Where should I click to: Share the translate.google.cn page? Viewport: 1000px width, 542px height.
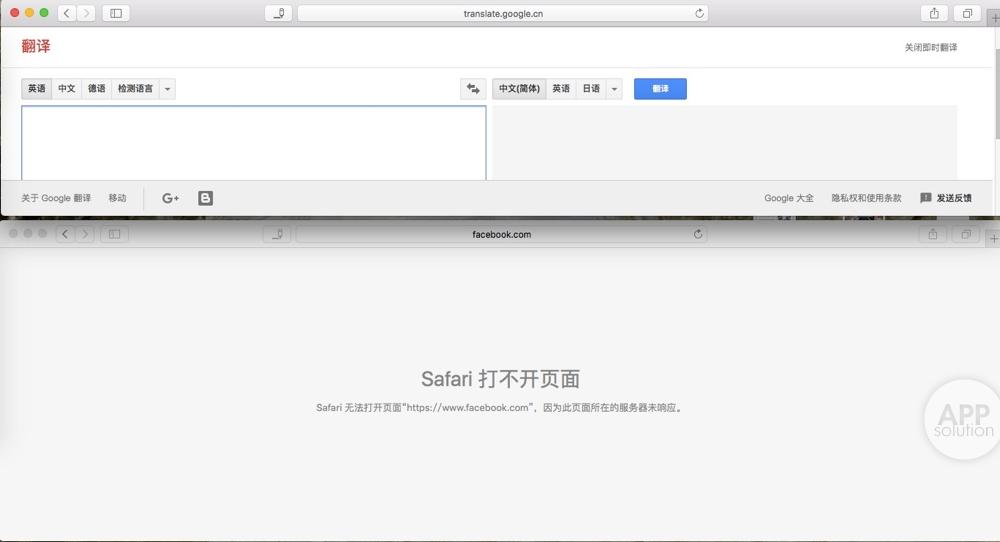(934, 13)
